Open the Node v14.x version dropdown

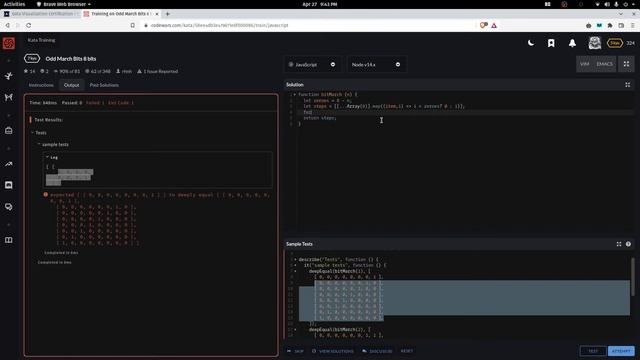click(x=376, y=64)
